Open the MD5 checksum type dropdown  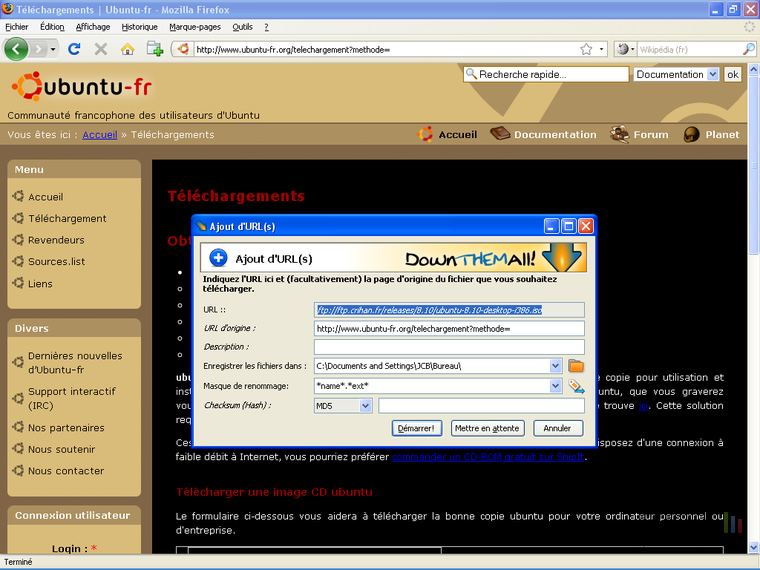(x=343, y=406)
